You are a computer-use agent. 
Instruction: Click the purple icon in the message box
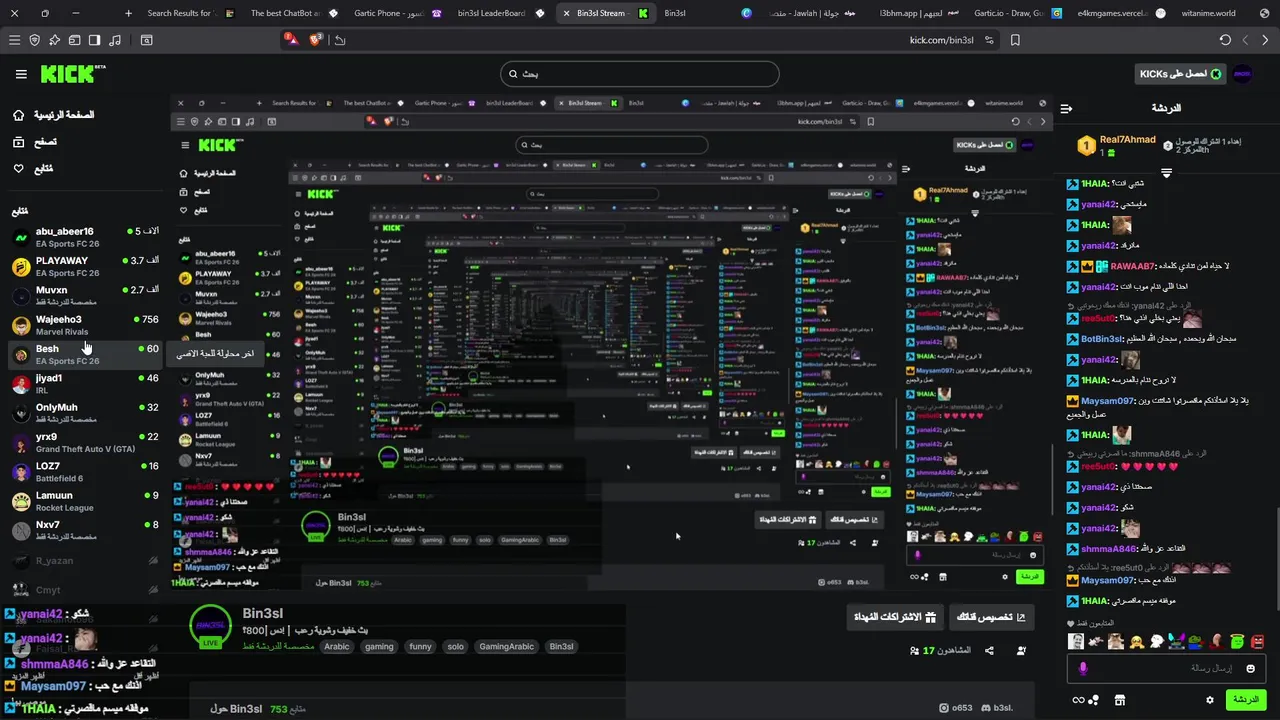pos(1083,668)
